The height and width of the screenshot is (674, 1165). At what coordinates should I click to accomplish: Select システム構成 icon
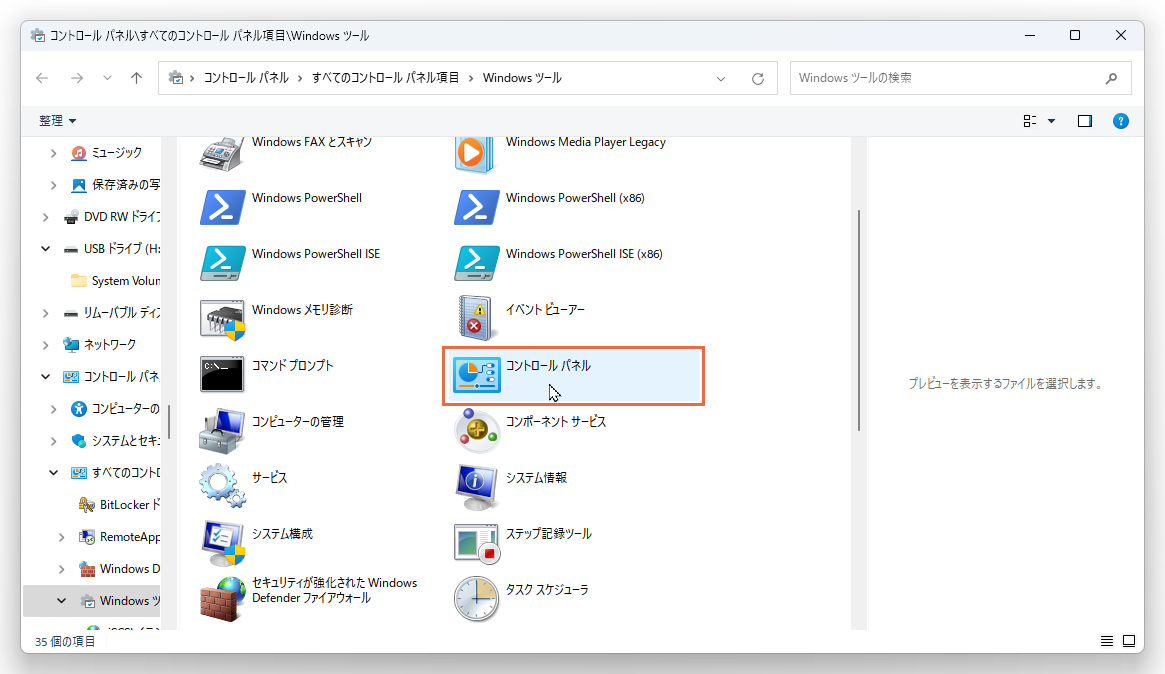(x=222, y=542)
